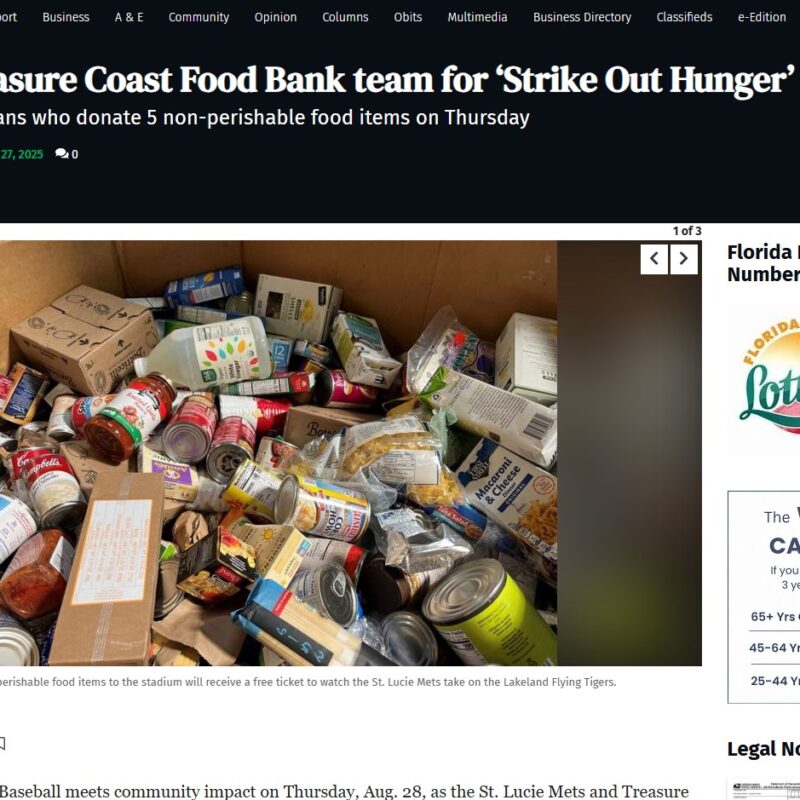Open the Opinion section
Viewport: 800px width, 800px height.
tap(276, 17)
